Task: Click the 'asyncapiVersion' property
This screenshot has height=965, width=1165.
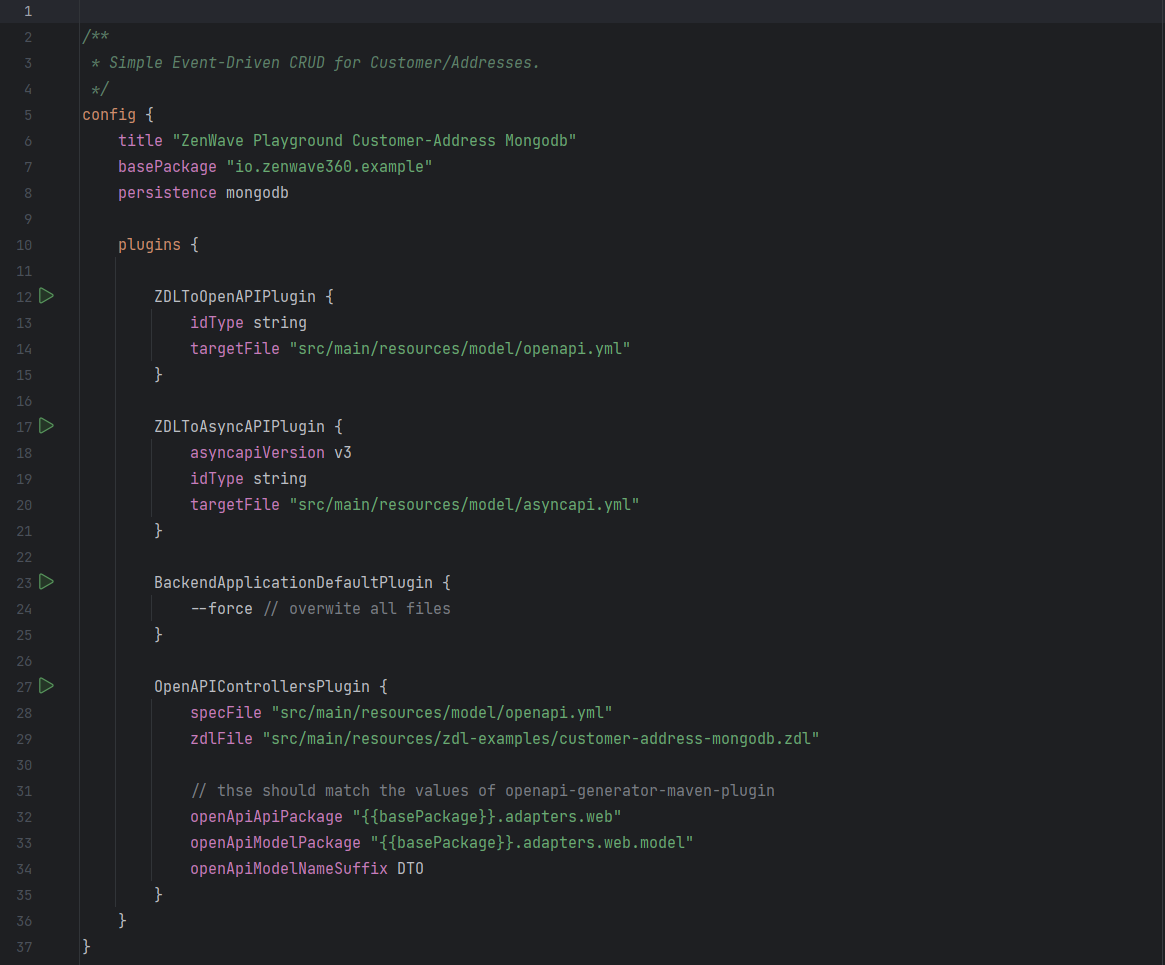Action: [x=257, y=452]
